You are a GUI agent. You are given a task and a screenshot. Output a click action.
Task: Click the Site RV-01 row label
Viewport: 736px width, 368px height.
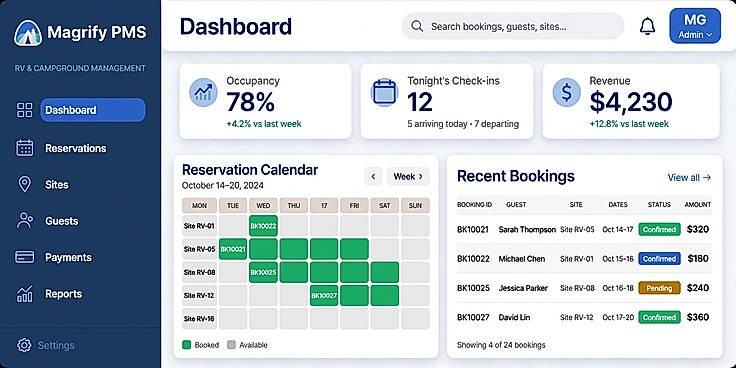click(199, 226)
